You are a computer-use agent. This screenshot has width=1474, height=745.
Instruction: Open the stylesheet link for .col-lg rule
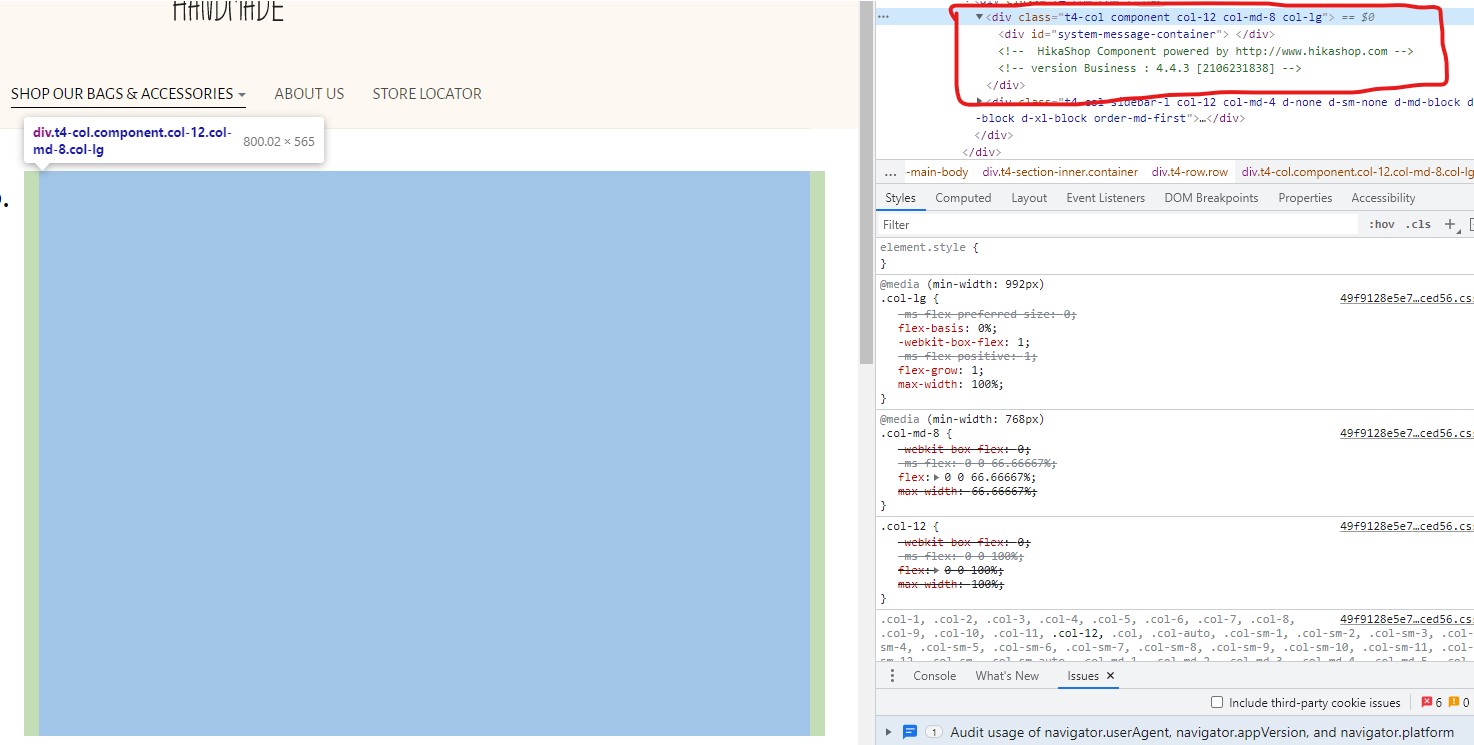point(1406,298)
